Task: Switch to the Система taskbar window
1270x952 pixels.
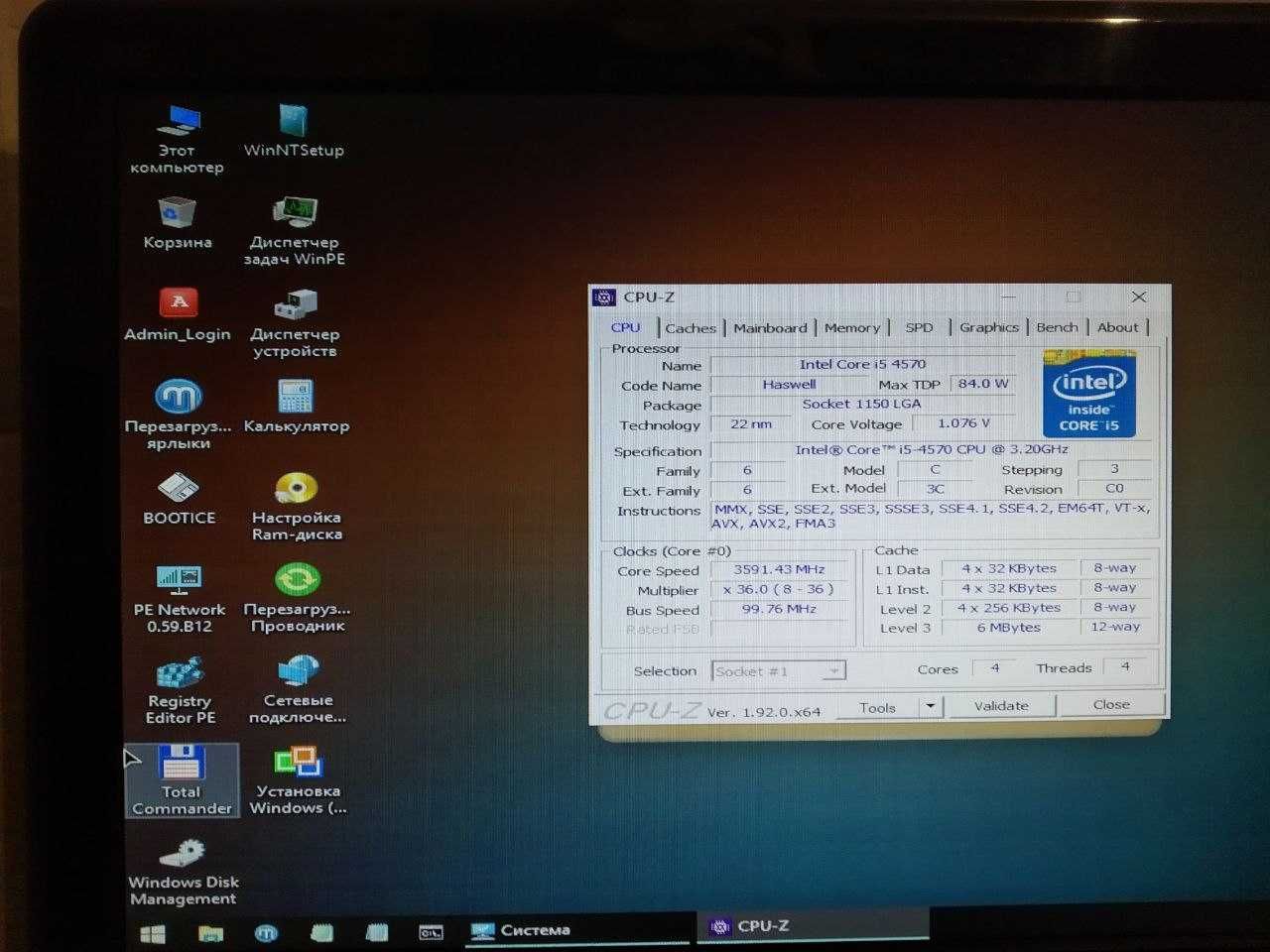Action: click(x=578, y=930)
